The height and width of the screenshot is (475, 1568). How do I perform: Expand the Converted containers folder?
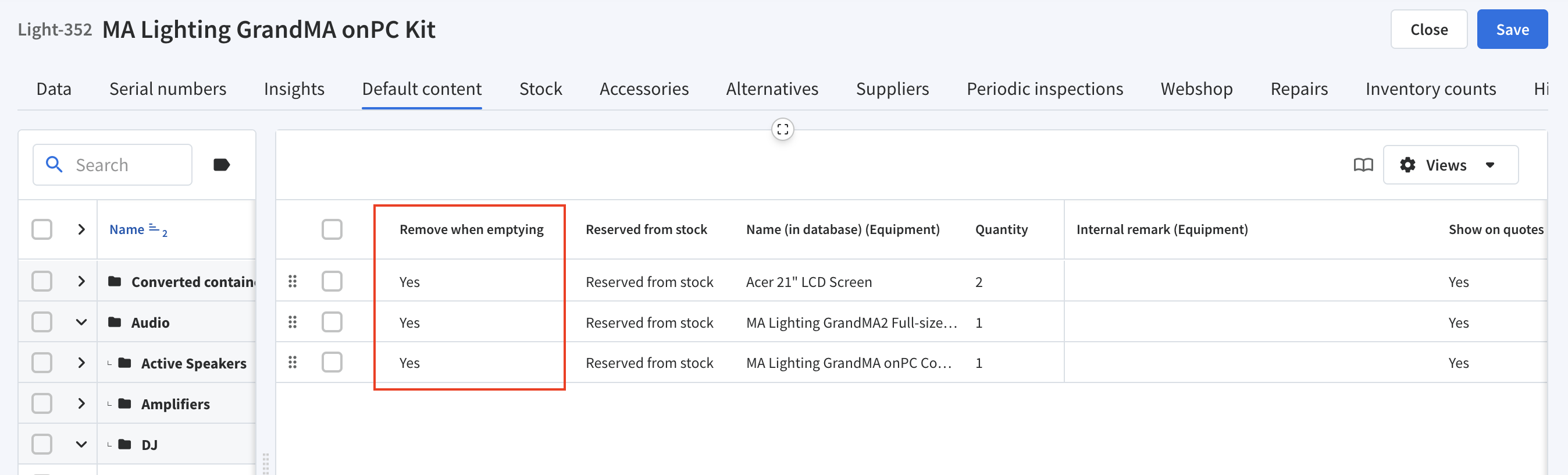pyautogui.click(x=81, y=281)
